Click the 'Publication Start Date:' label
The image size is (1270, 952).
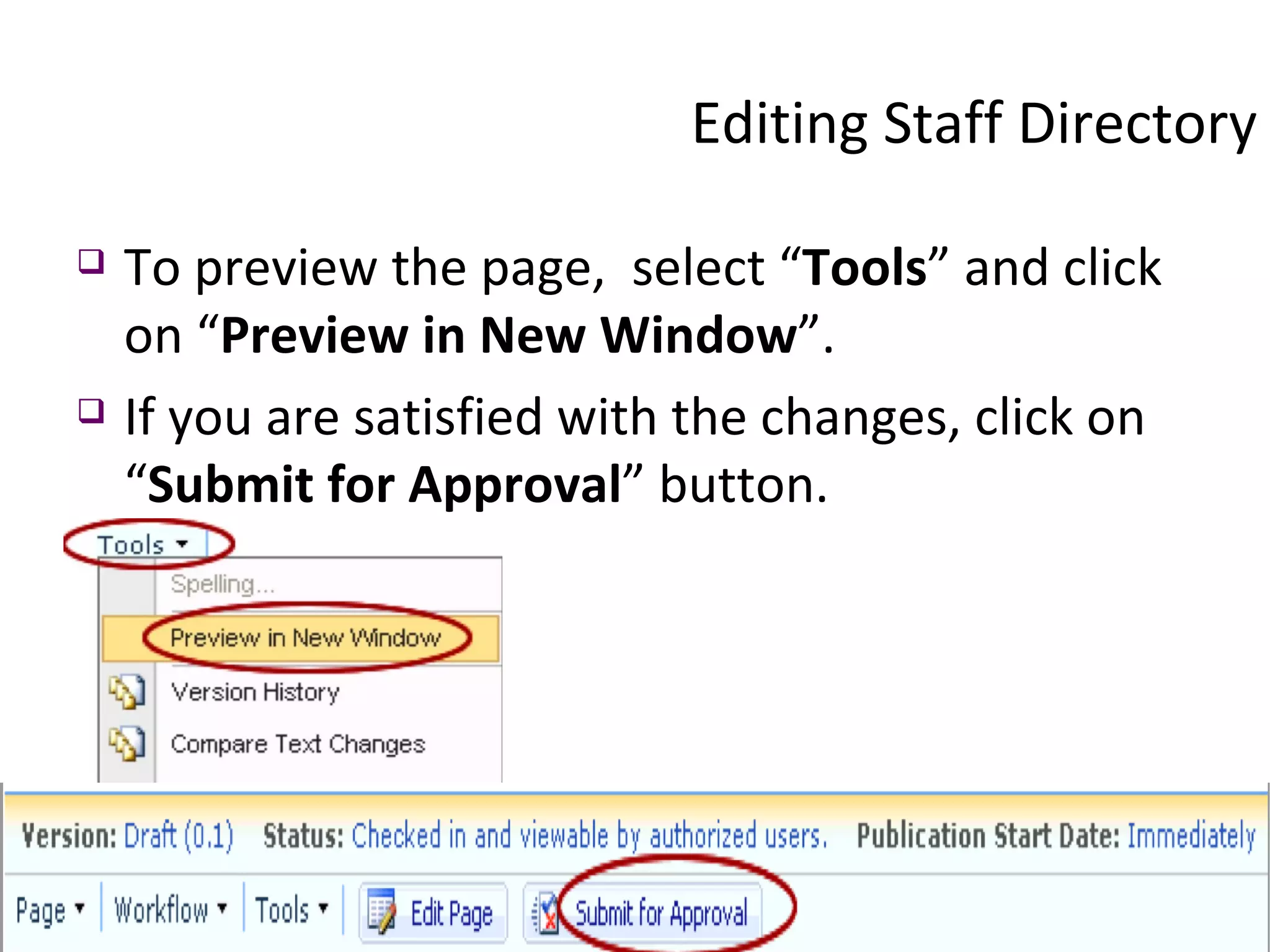point(988,835)
